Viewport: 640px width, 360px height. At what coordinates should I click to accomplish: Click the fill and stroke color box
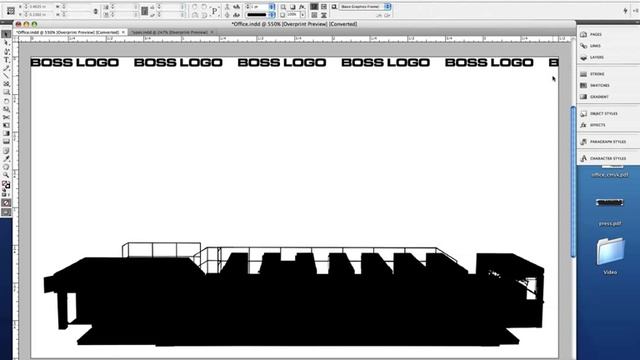[6, 185]
